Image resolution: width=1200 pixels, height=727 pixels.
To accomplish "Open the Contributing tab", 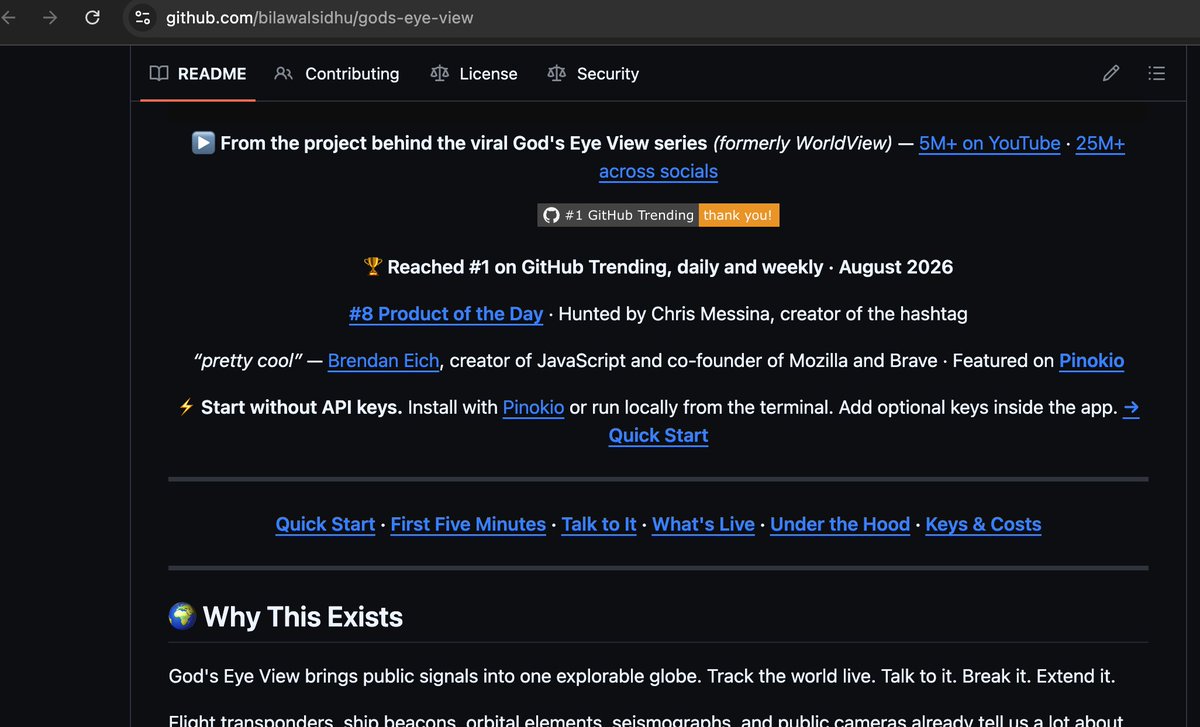I will [x=337, y=73].
